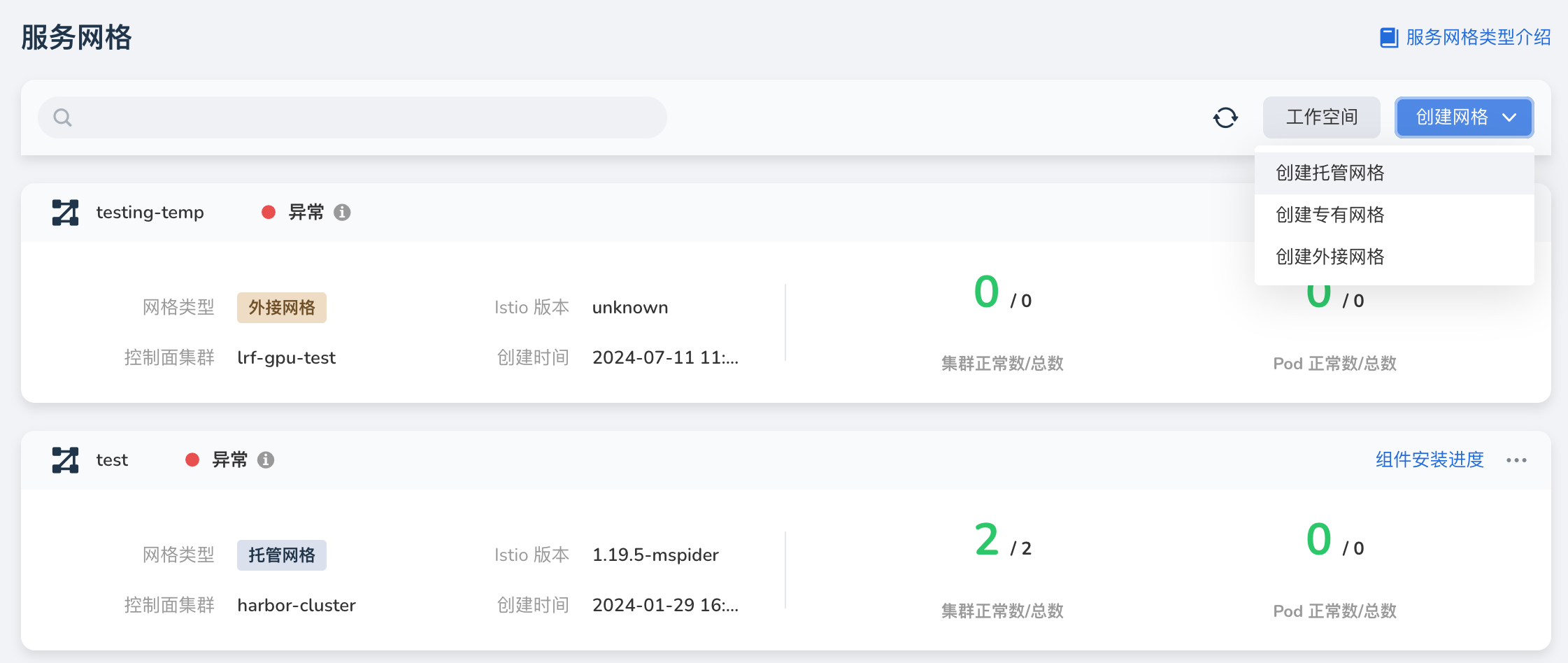1568x663 pixels.
Task: Select 创建专有网格 from the menu
Action: [x=1329, y=215]
